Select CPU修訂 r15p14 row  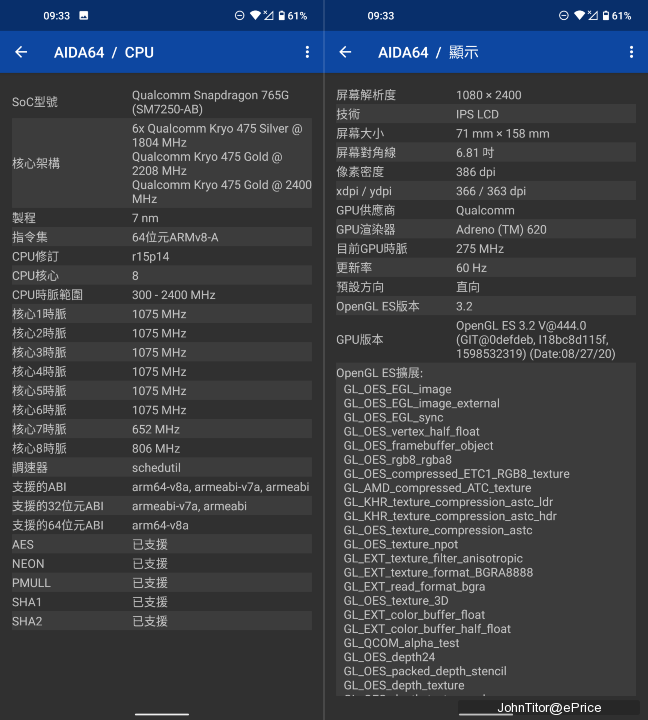(162, 256)
